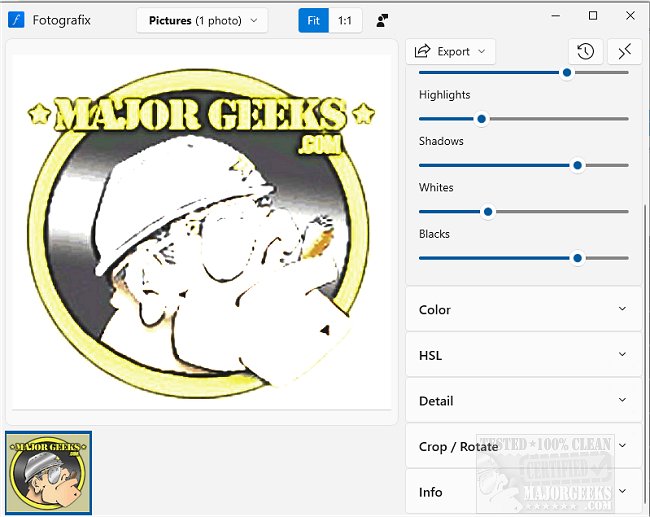Image resolution: width=650 pixels, height=517 pixels.
Task: Switch to 1:1 zoom mode
Action: tap(344, 20)
